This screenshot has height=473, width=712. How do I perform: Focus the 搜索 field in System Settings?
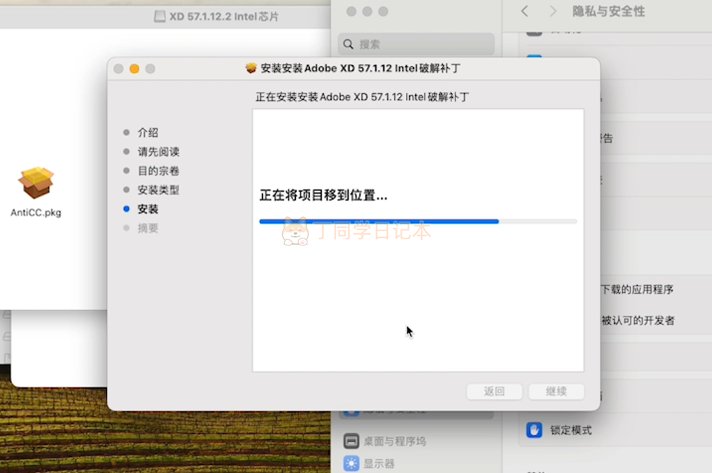[416, 44]
